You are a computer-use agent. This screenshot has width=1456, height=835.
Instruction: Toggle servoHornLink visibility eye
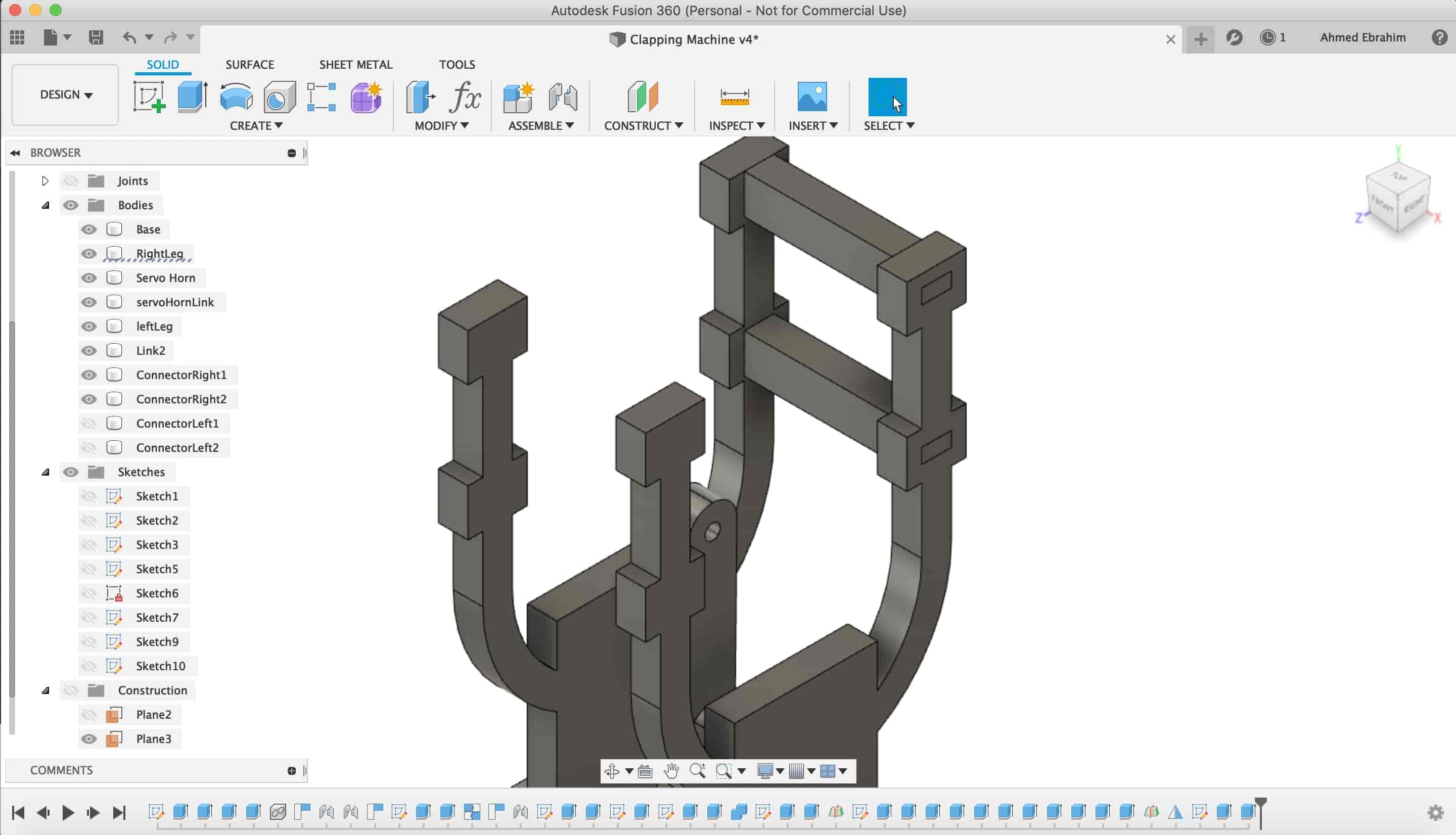[88, 302]
